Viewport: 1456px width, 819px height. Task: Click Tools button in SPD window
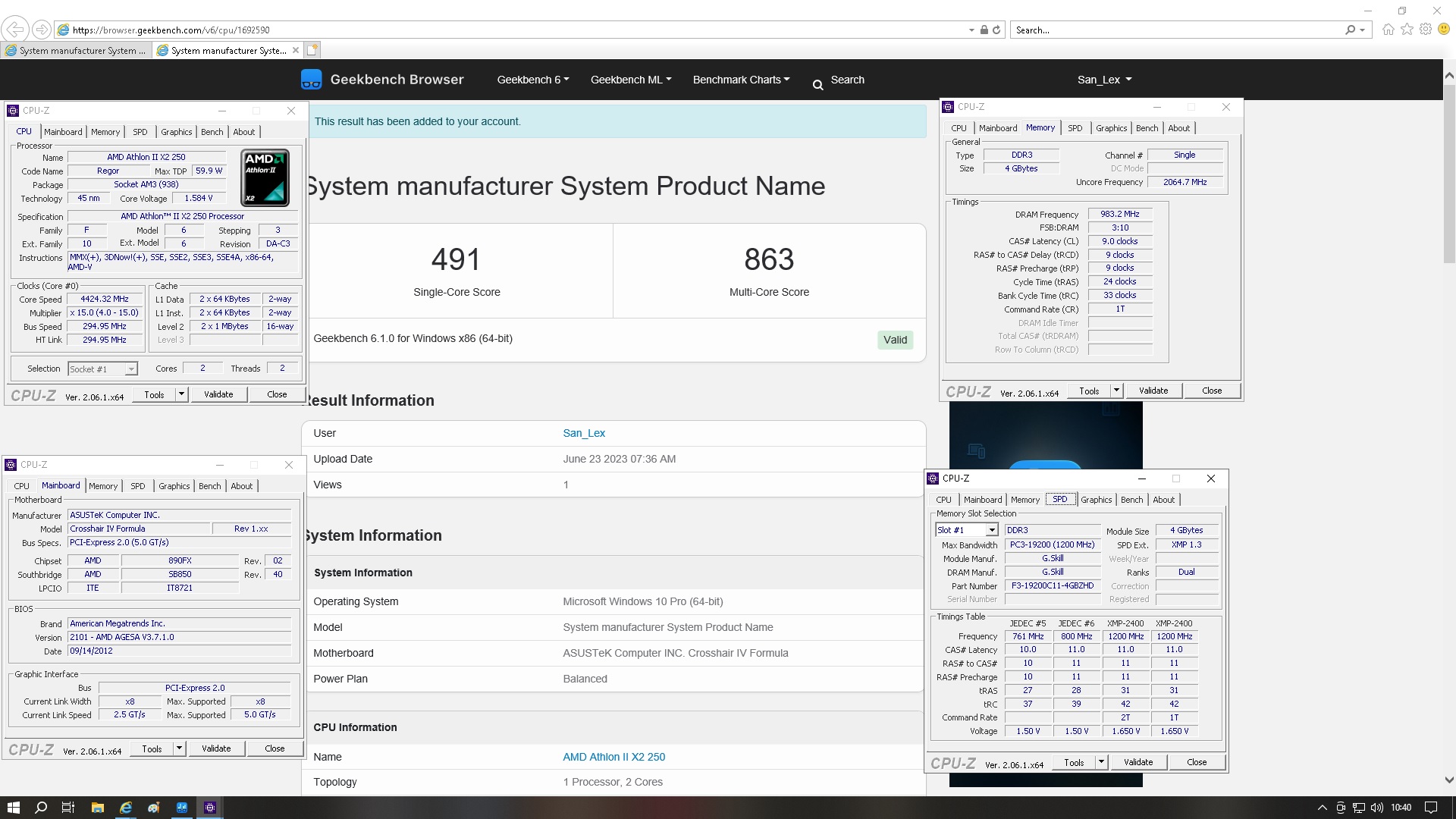click(1074, 762)
